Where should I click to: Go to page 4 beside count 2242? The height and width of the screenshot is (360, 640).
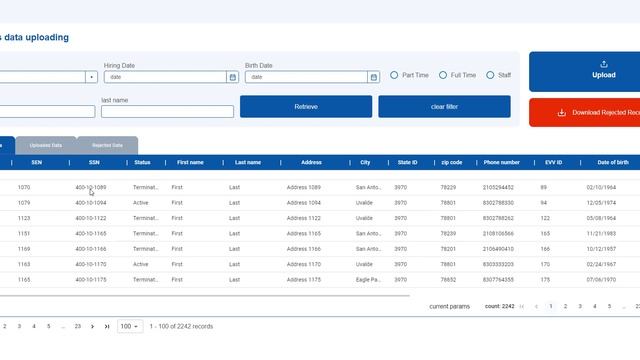595,307
